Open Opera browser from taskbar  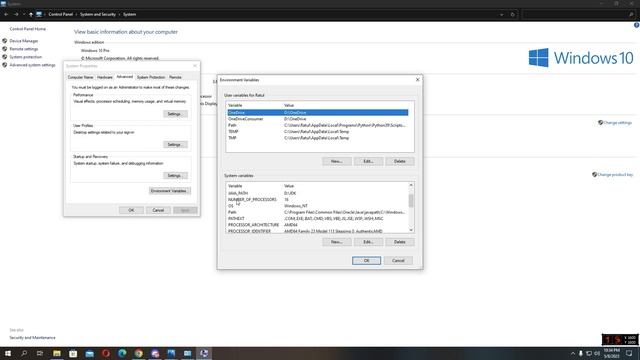click(x=106, y=353)
